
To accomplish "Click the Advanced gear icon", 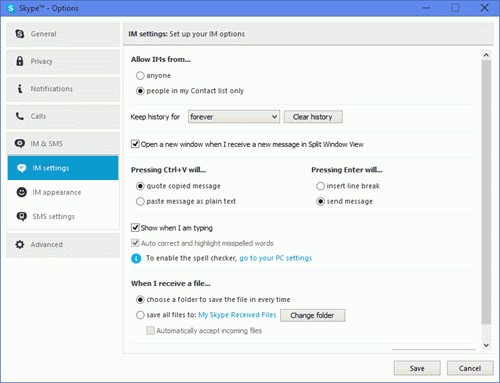I will tap(20, 244).
